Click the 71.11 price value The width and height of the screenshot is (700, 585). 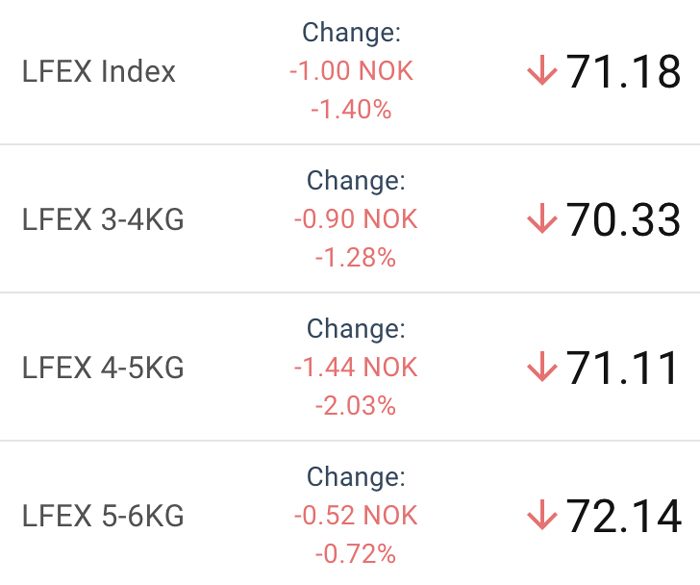pos(622,368)
